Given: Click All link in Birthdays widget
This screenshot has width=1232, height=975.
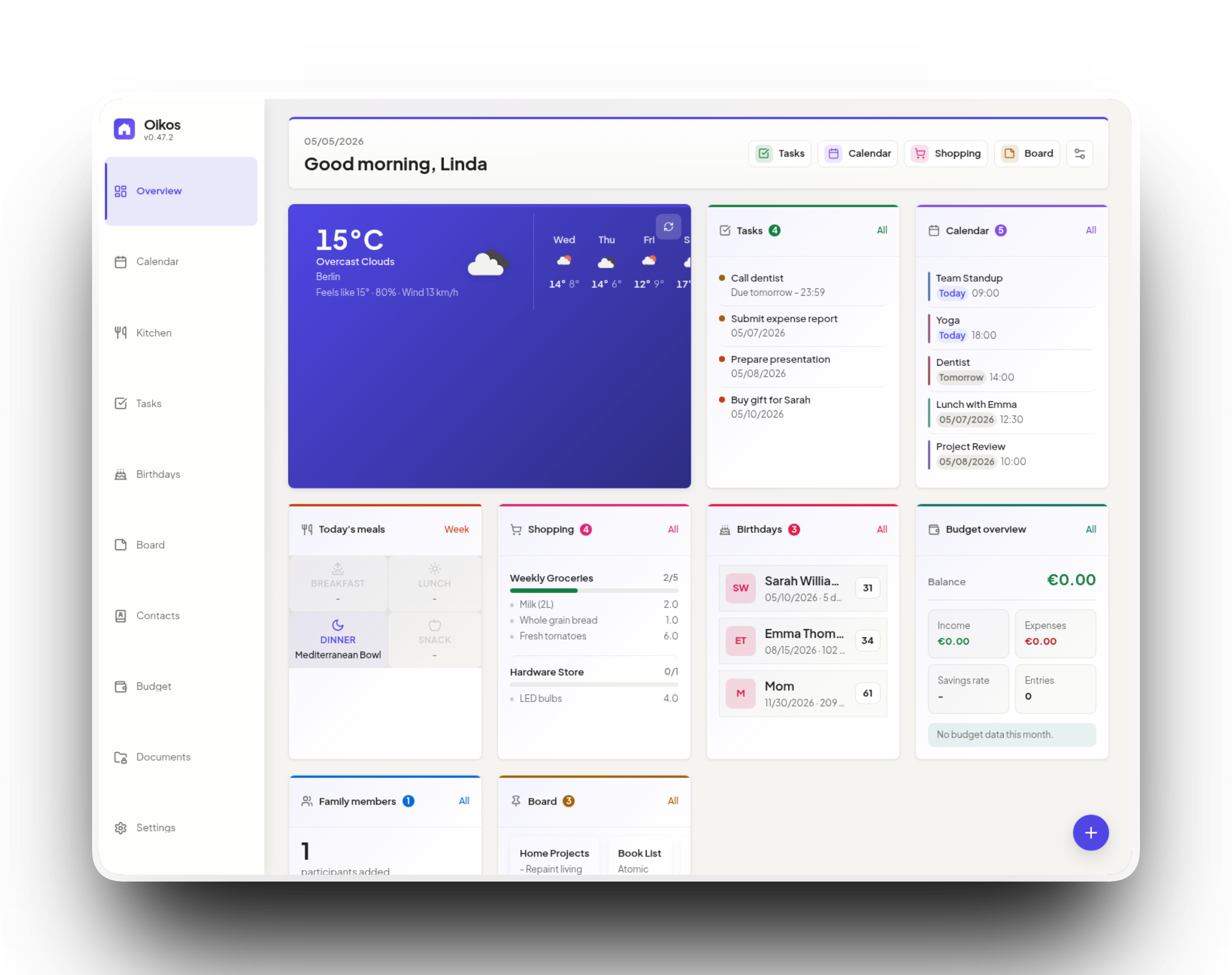Looking at the screenshot, I should point(882,530).
